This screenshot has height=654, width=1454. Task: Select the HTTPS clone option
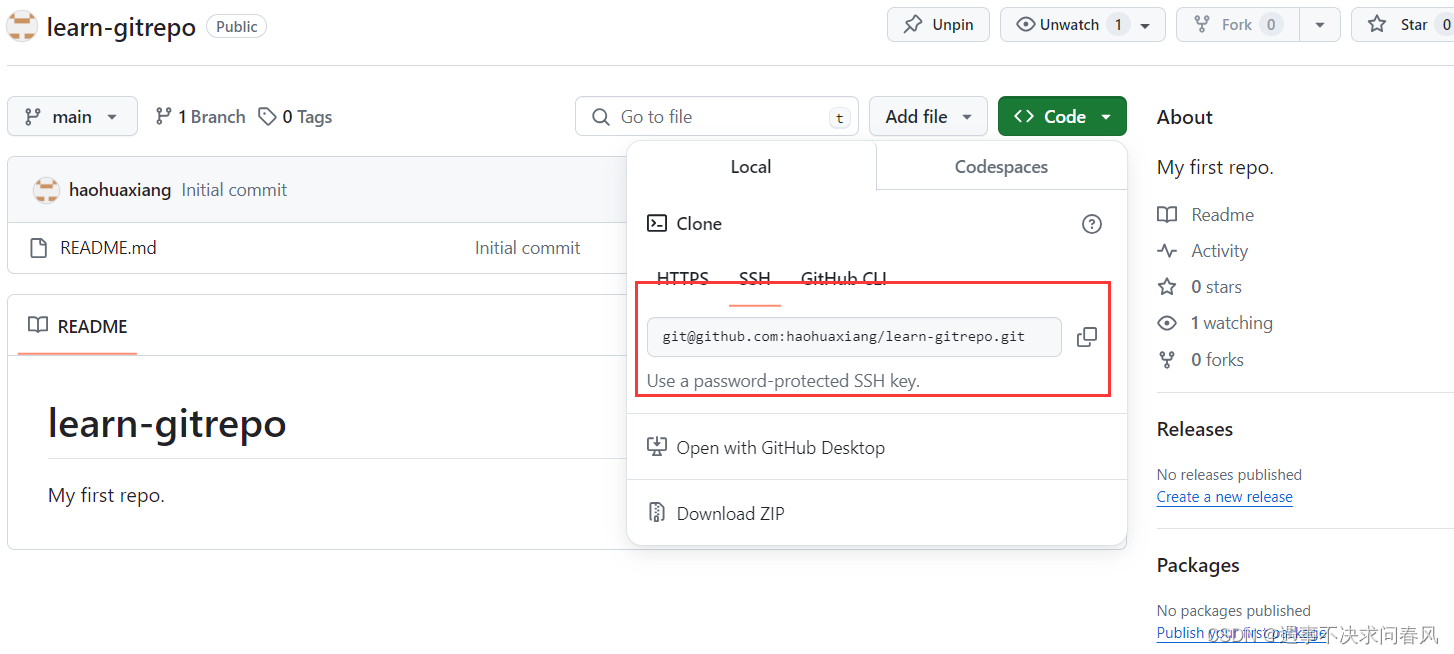683,279
